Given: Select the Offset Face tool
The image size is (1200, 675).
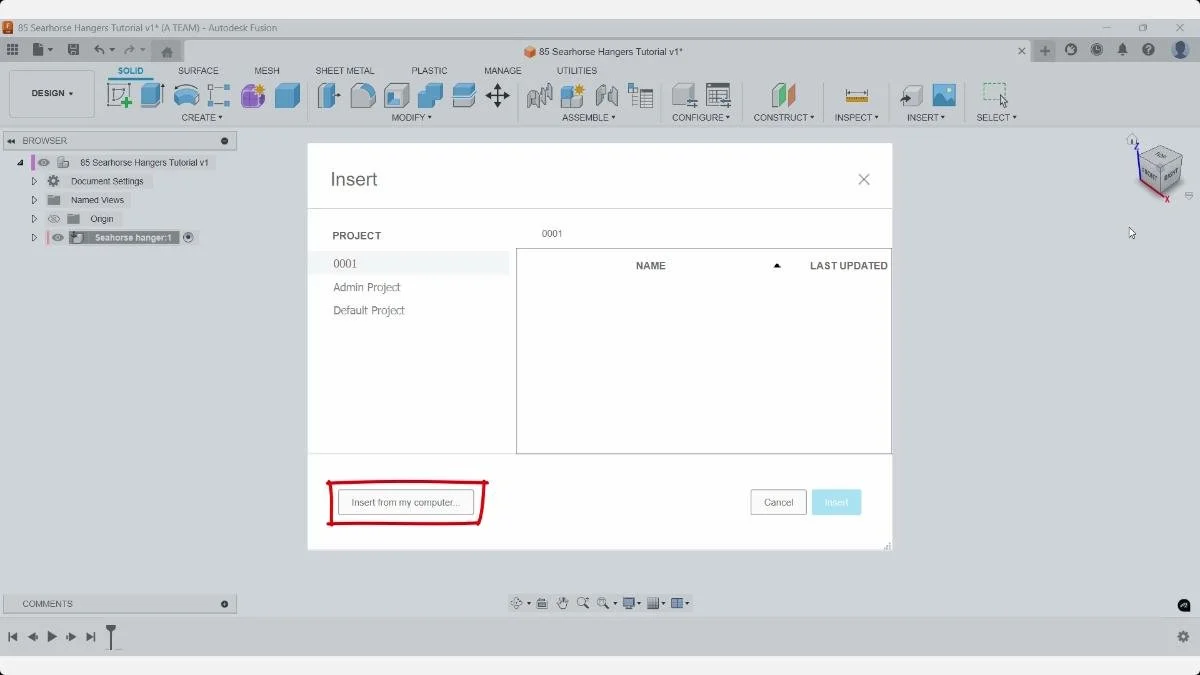Looking at the screenshot, I should pos(464,95).
